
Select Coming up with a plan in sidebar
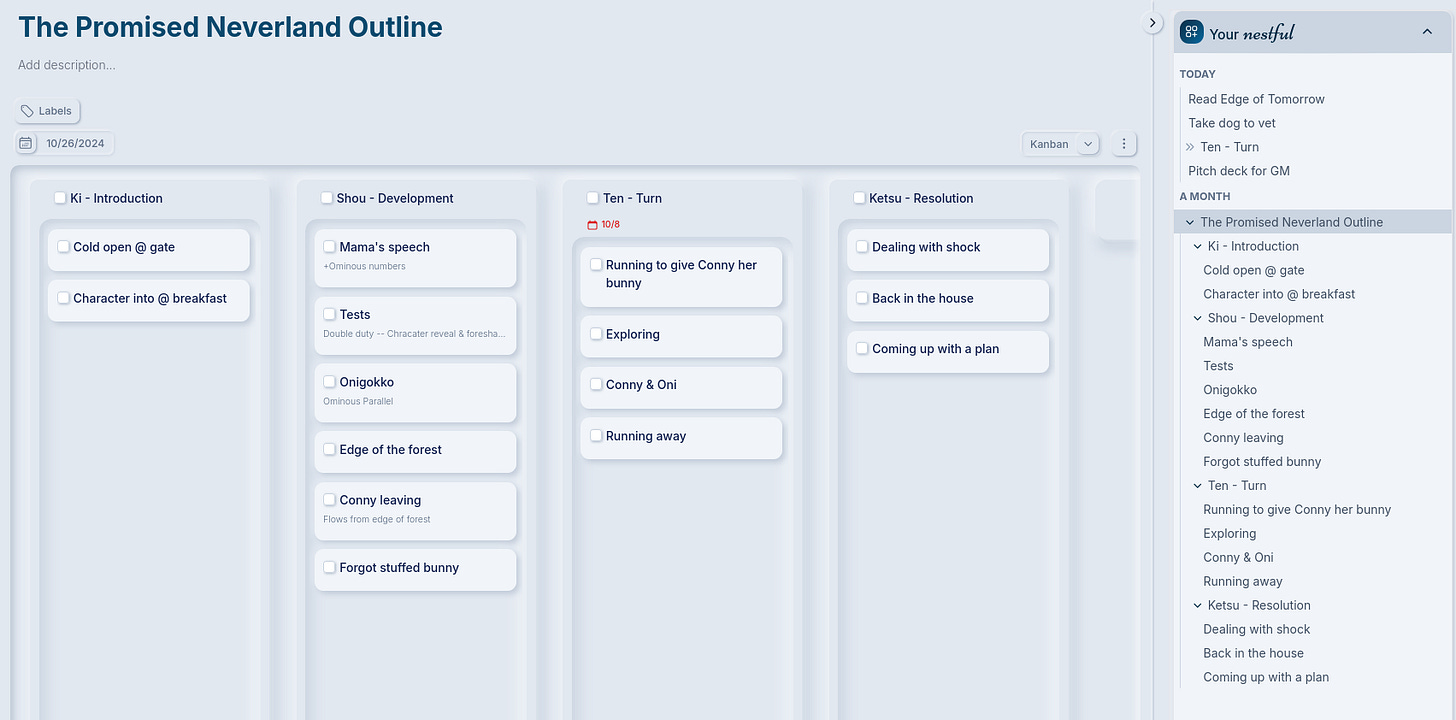pos(1266,678)
